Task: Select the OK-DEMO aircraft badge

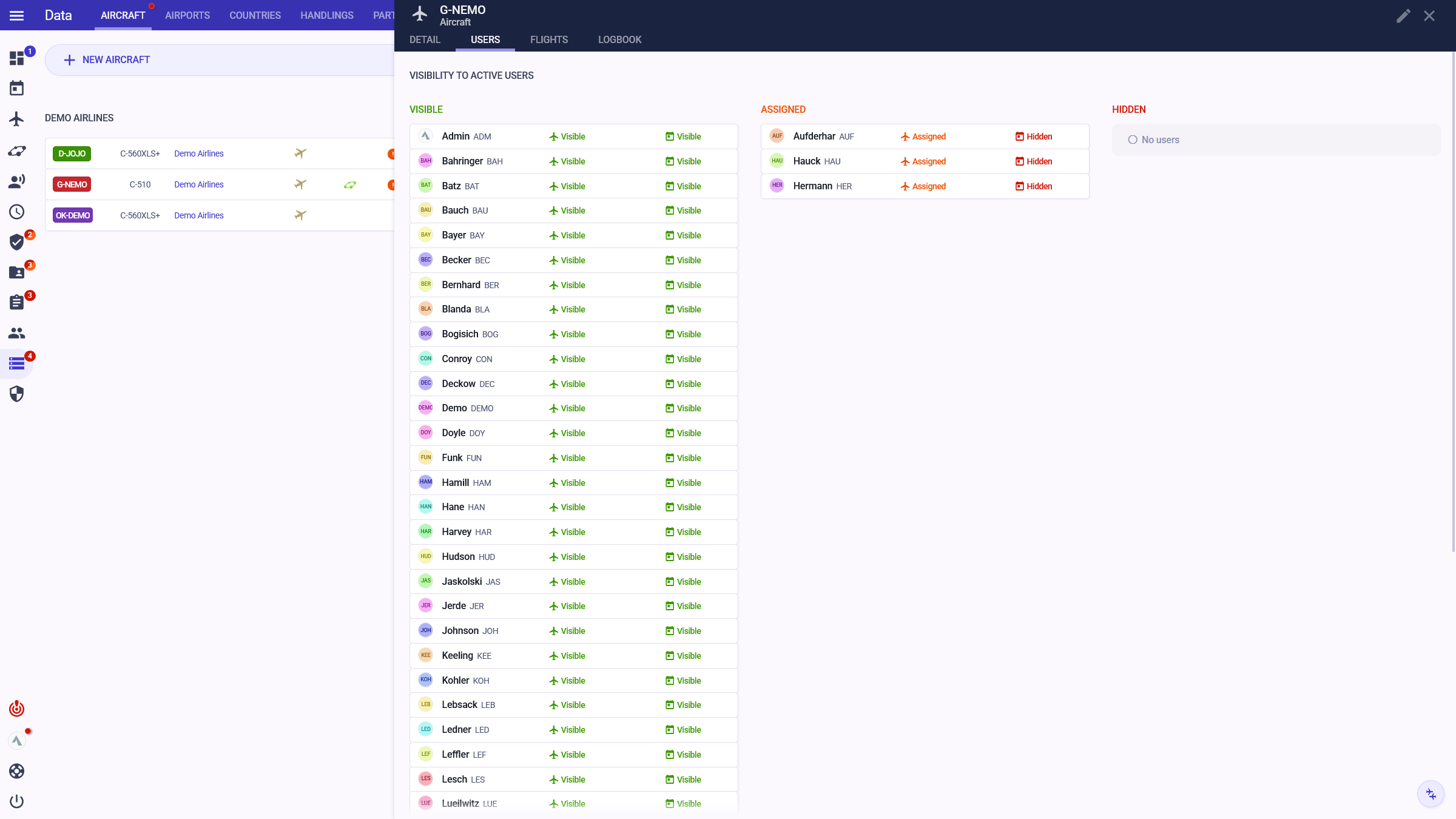Action: click(73, 215)
